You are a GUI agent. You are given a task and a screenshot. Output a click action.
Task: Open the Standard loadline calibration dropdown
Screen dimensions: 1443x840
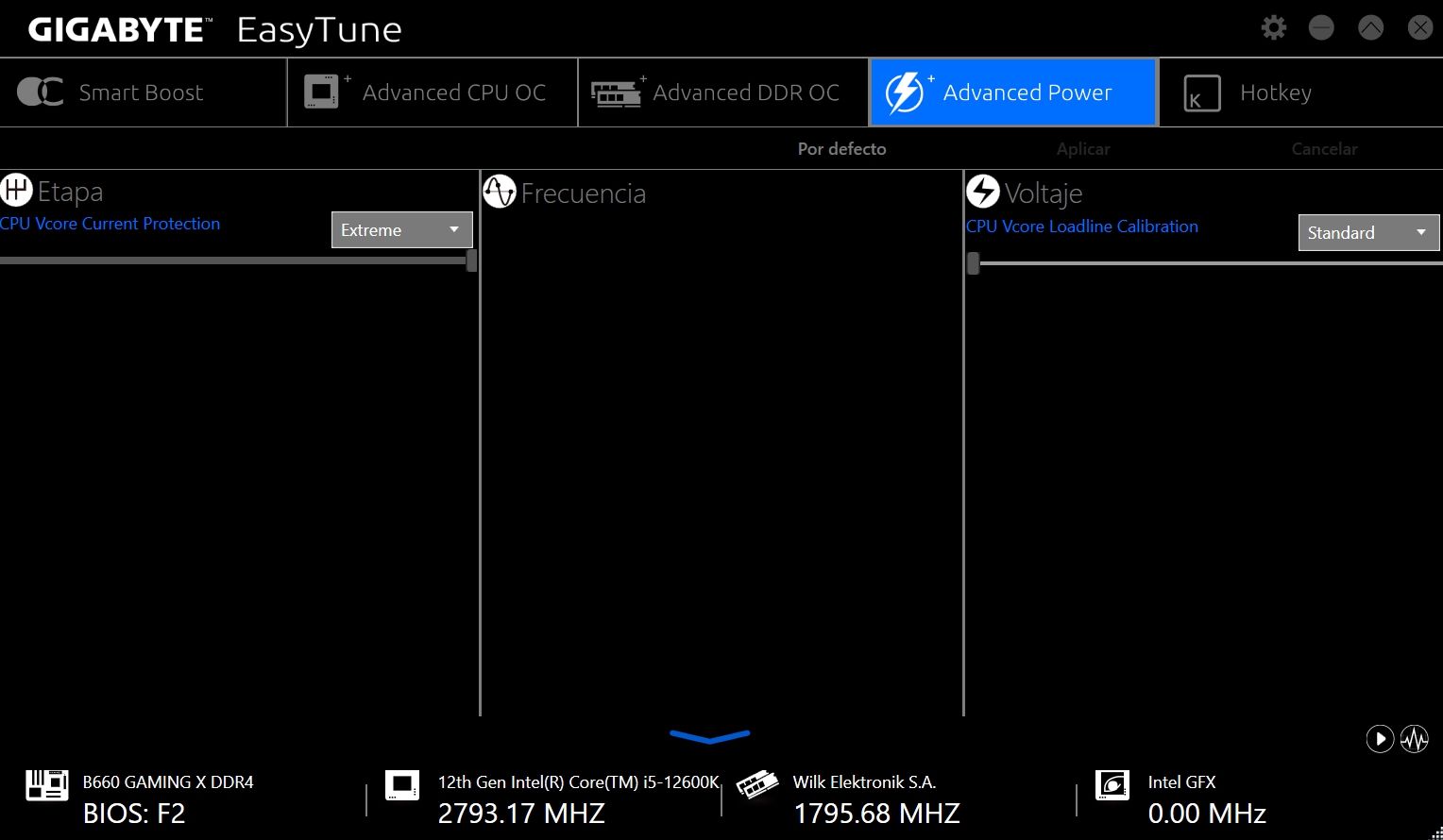1368,232
